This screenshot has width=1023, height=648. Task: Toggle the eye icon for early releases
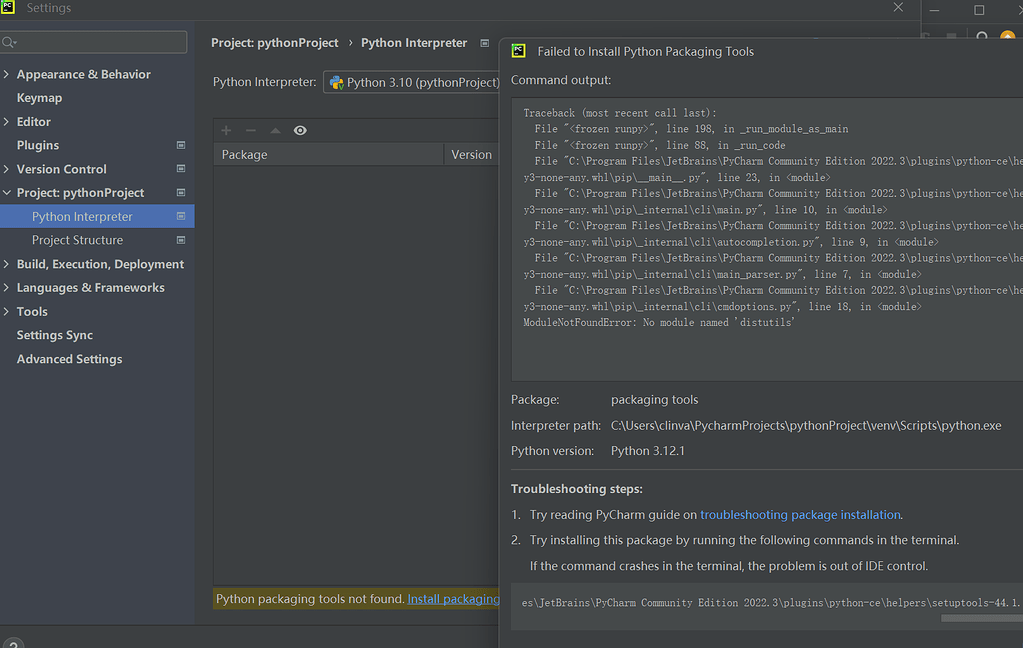tap(300, 131)
